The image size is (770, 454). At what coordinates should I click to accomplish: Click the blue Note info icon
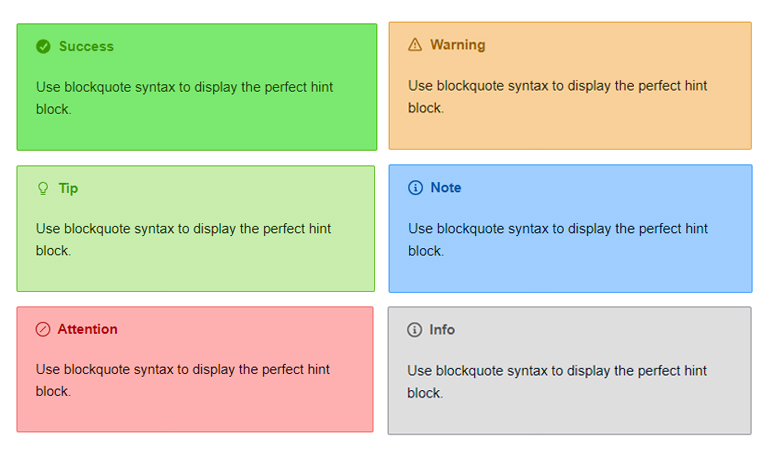(x=415, y=188)
